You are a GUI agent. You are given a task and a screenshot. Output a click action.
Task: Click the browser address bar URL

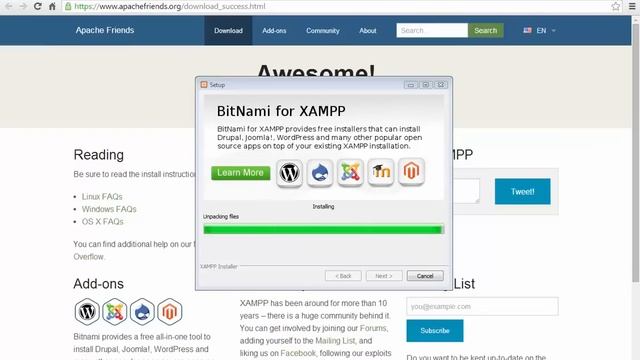click(x=170, y=7)
